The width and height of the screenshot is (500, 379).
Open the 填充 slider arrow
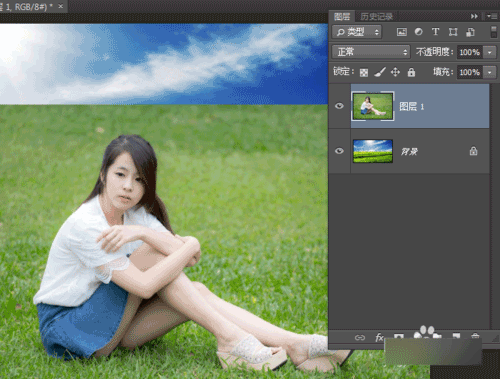coord(490,72)
